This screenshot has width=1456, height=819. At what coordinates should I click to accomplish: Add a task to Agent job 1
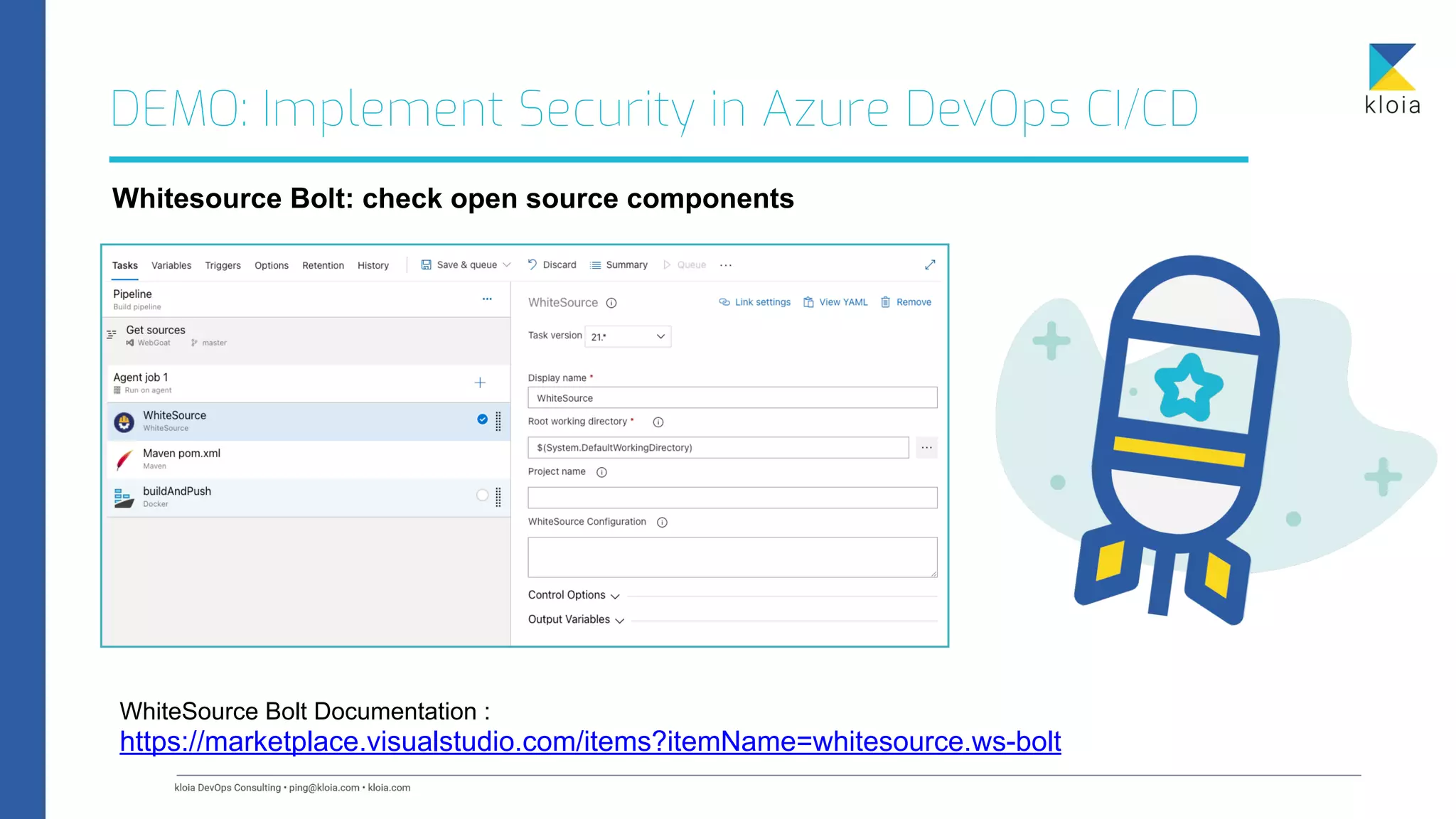pyautogui.click(x=480, y=382)
